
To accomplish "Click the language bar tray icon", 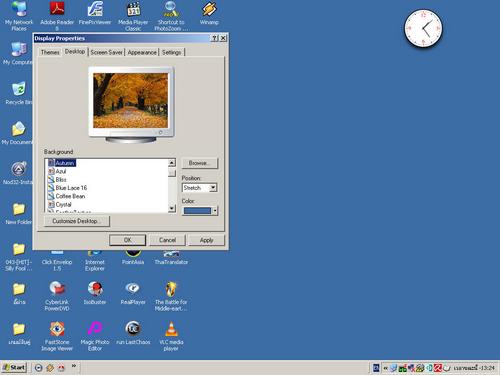I will 376,368.
